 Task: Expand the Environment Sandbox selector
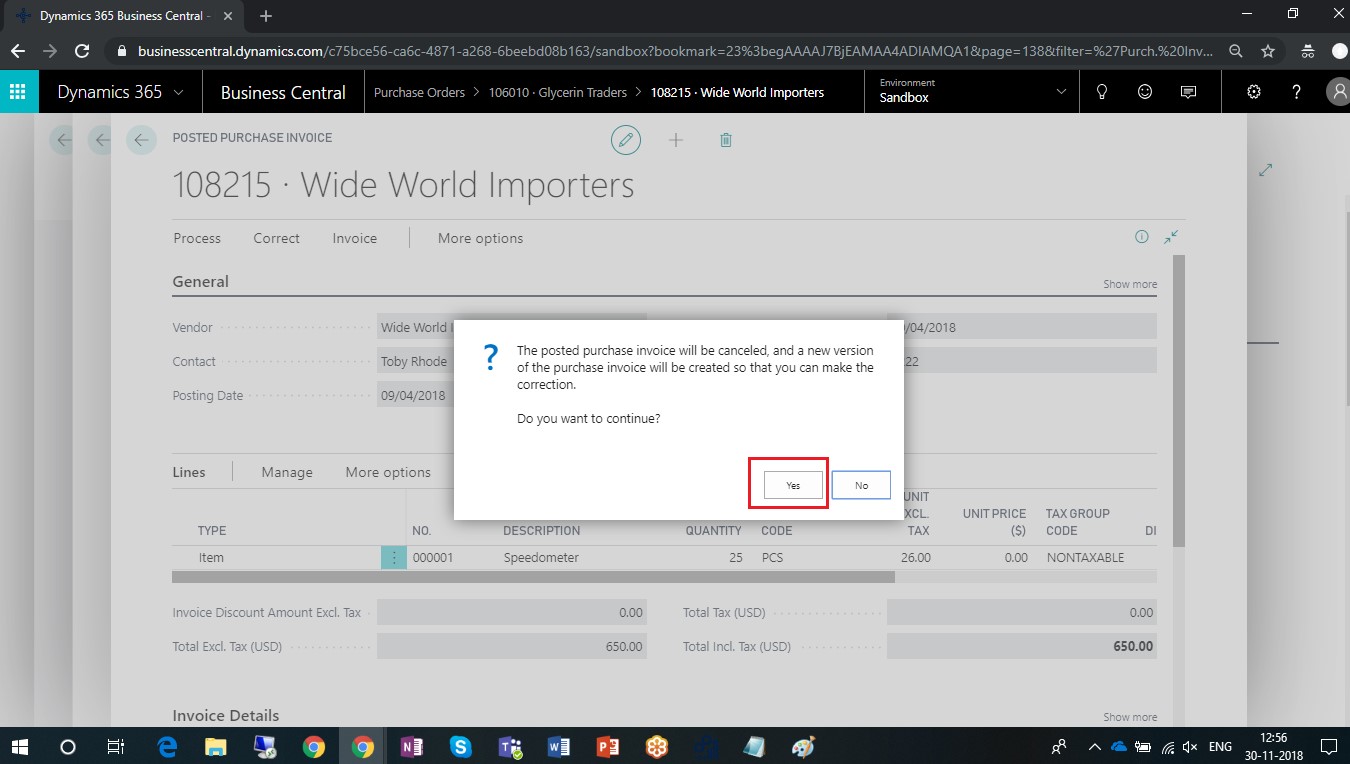pyautogui.click(x=972, y=91)
